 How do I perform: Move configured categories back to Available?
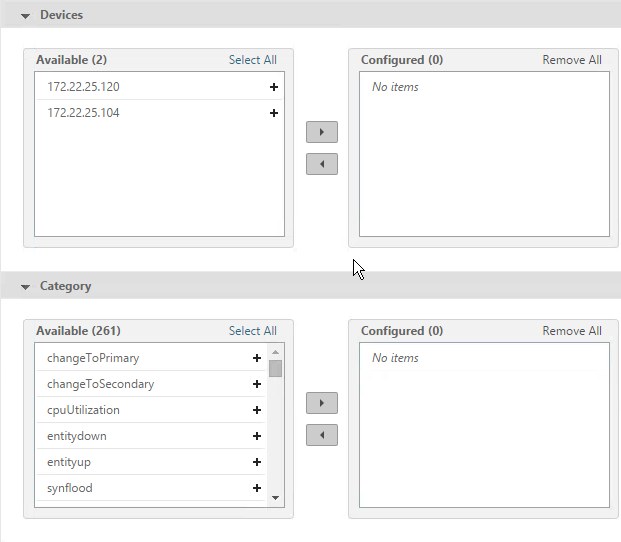[322, 435]
